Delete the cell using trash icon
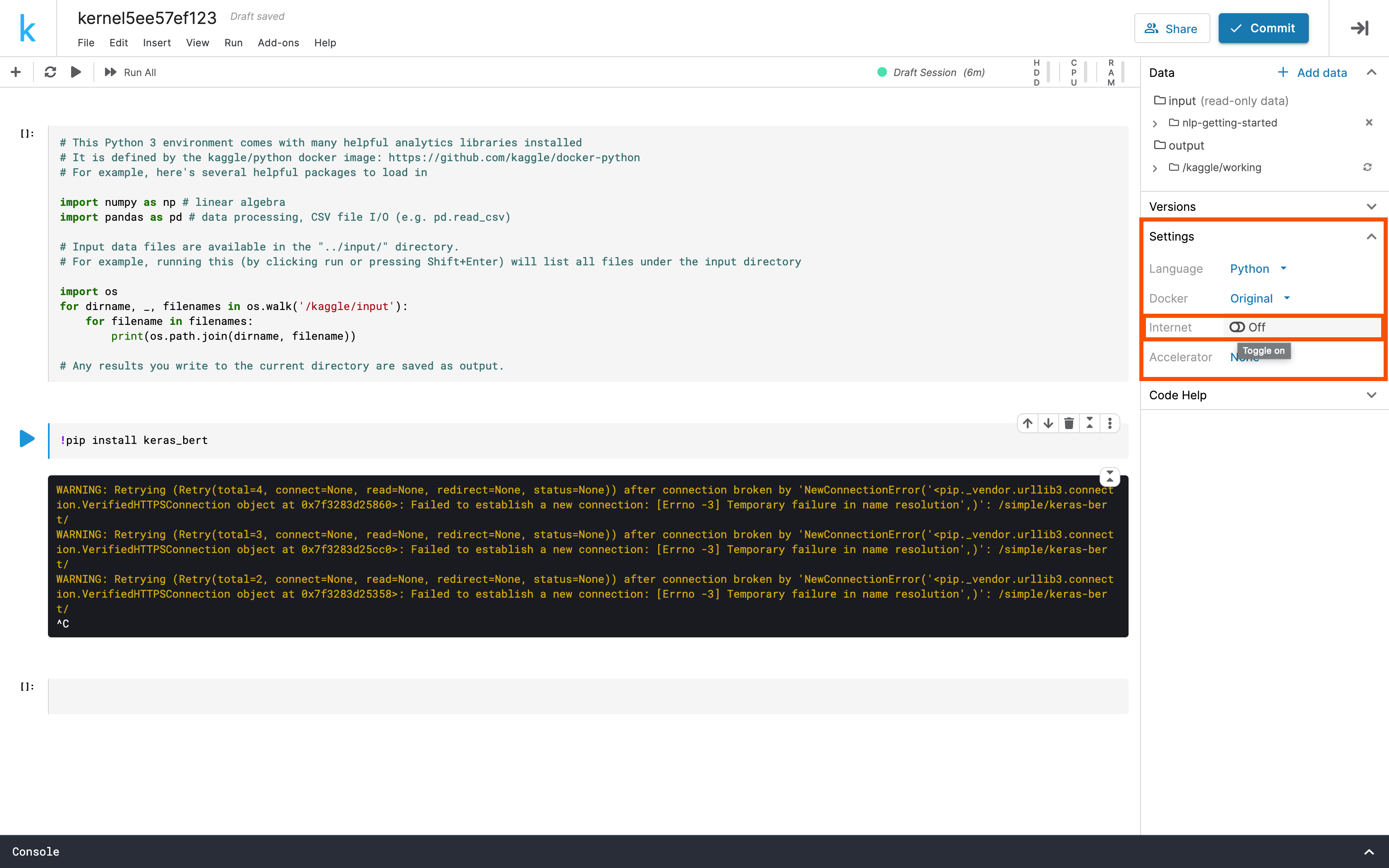Image resolution: width=1389 pixels, height=868 pixels. point(1069,424)
